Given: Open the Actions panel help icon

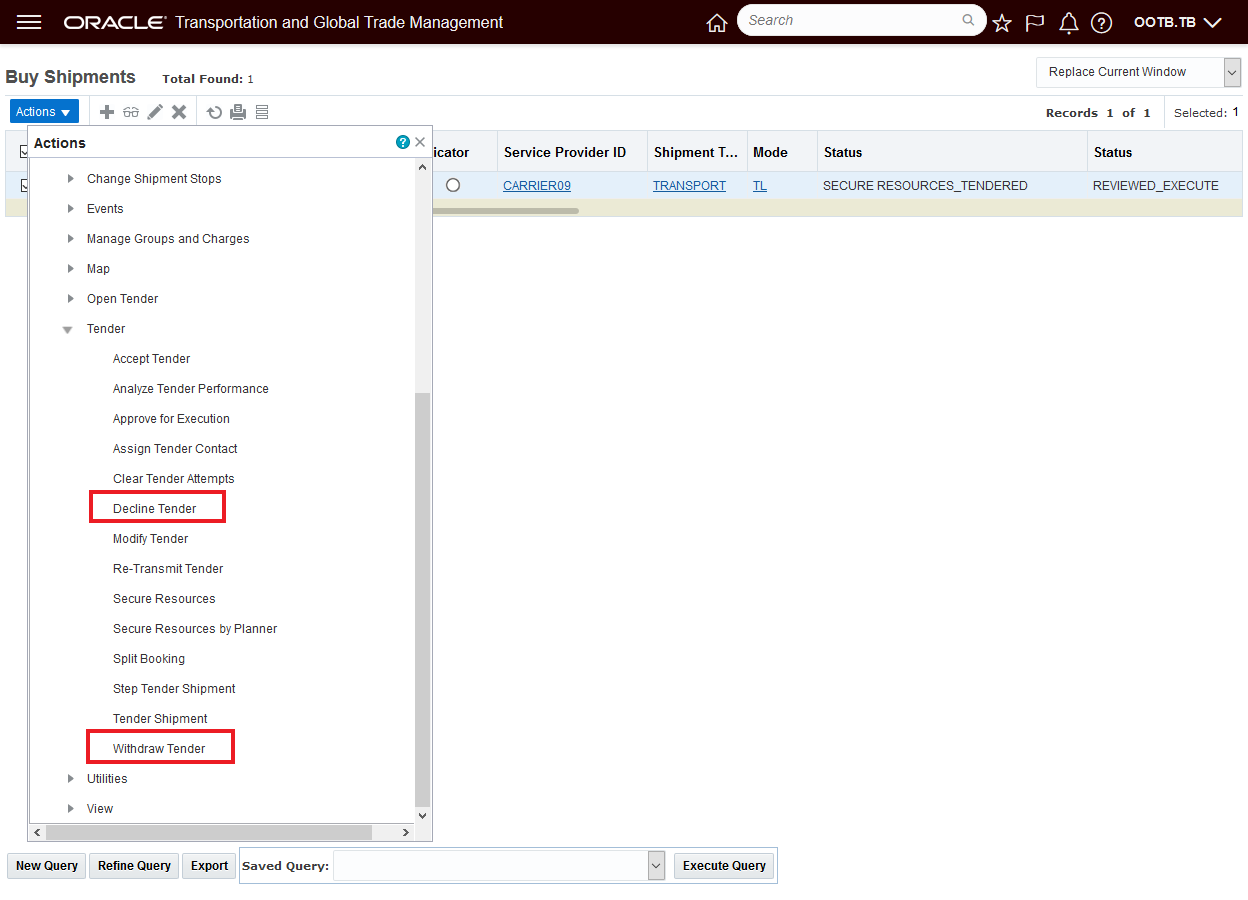Looking at the screenshot, I should pos(403,143).
